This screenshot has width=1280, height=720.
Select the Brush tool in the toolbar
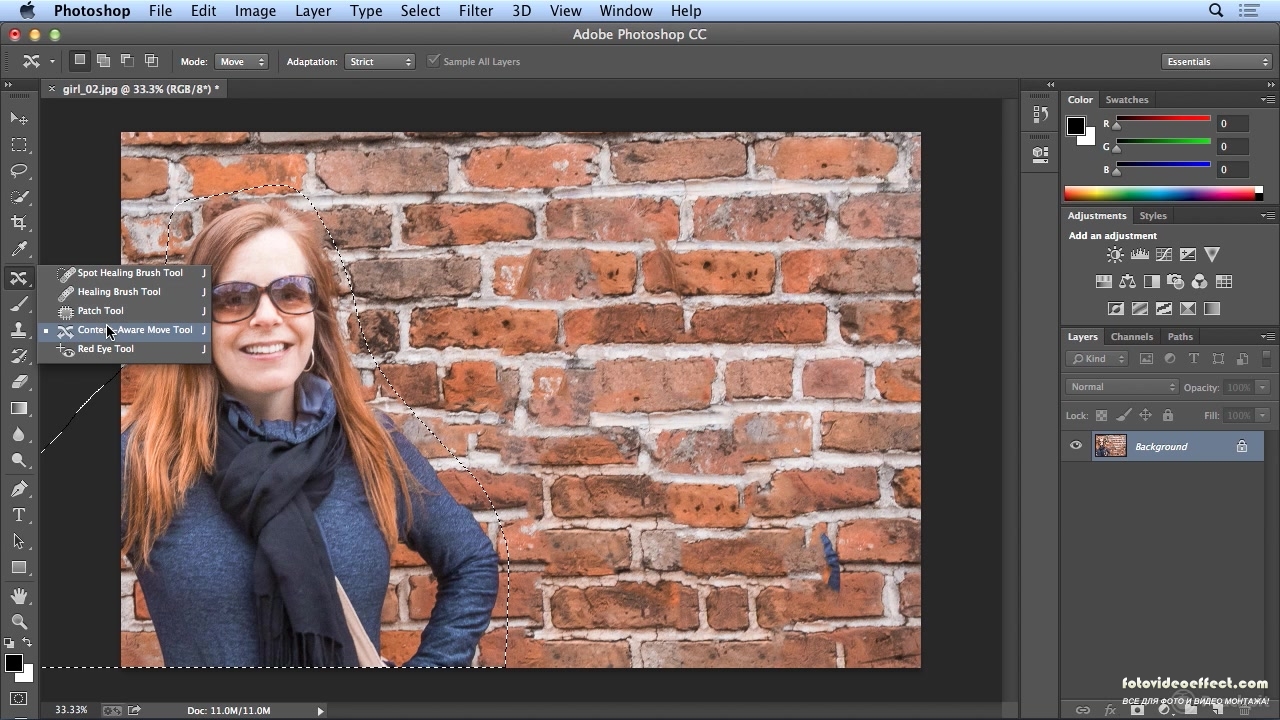click(19, 304)
